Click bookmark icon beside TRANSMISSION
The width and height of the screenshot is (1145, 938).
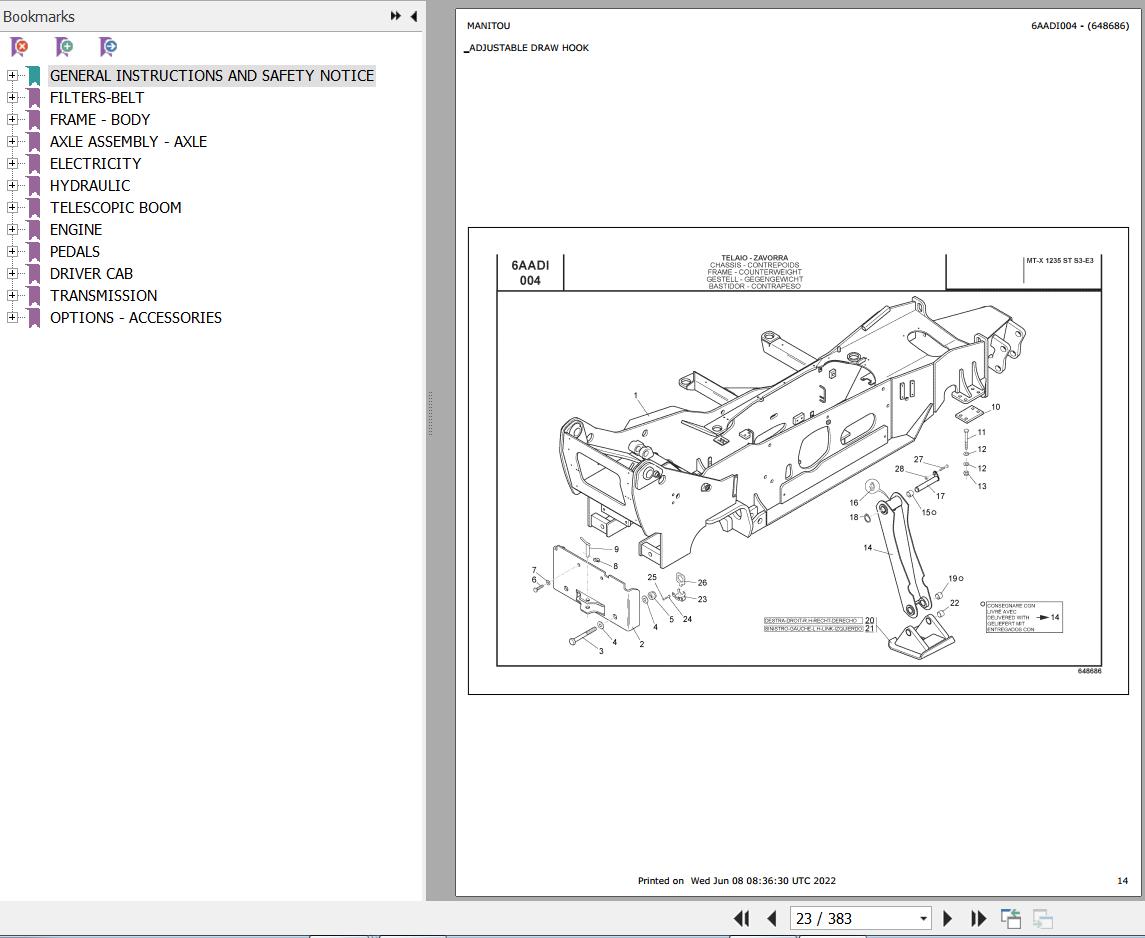click(x=34, y=296)
